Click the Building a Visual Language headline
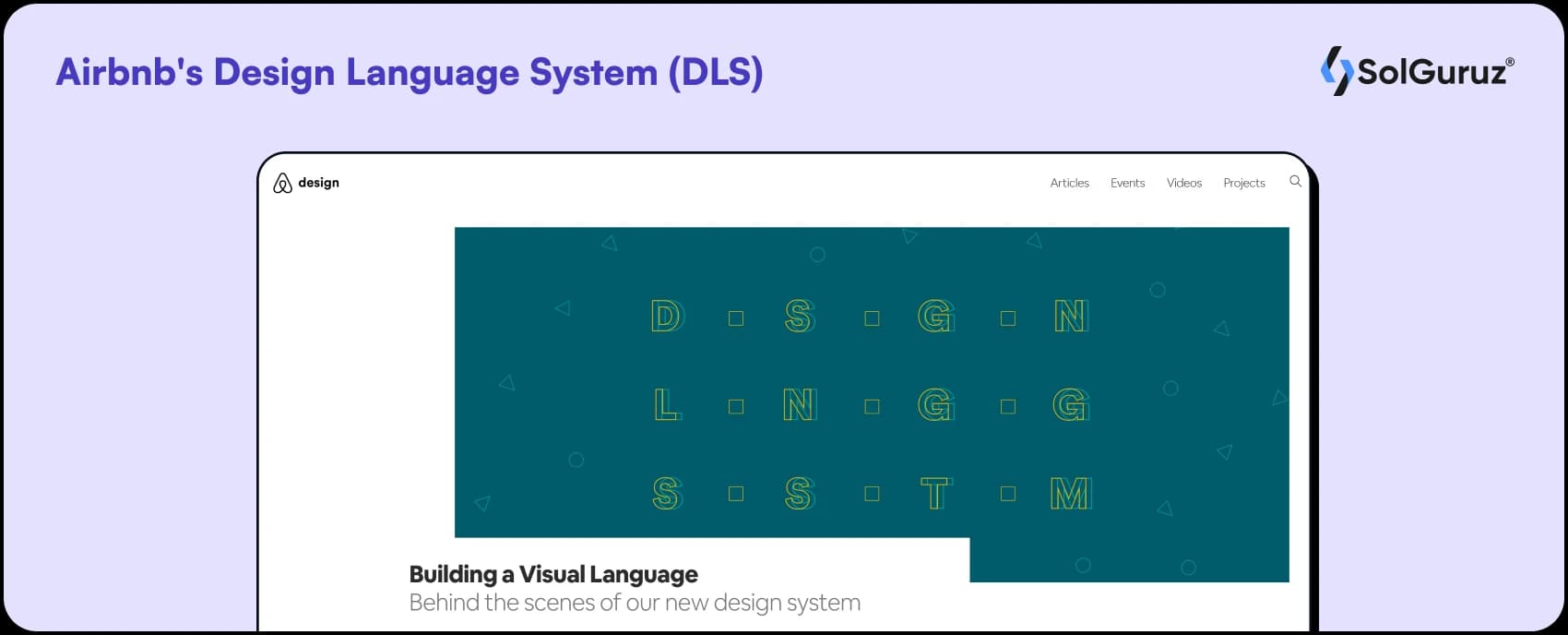 pyautogui.click(x=553, y=574)
